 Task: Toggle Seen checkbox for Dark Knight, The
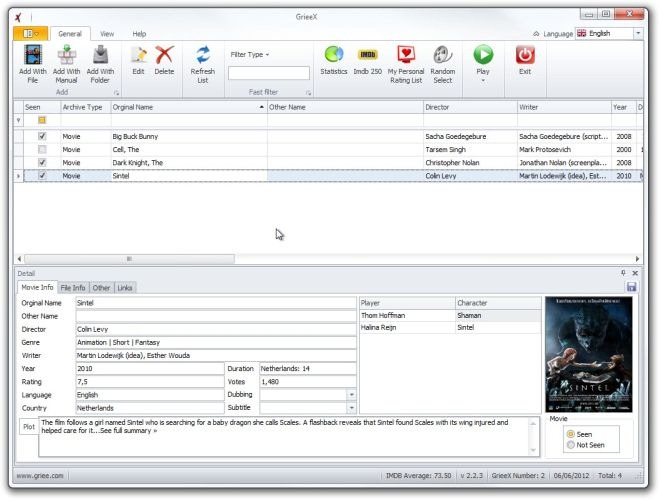42,162
